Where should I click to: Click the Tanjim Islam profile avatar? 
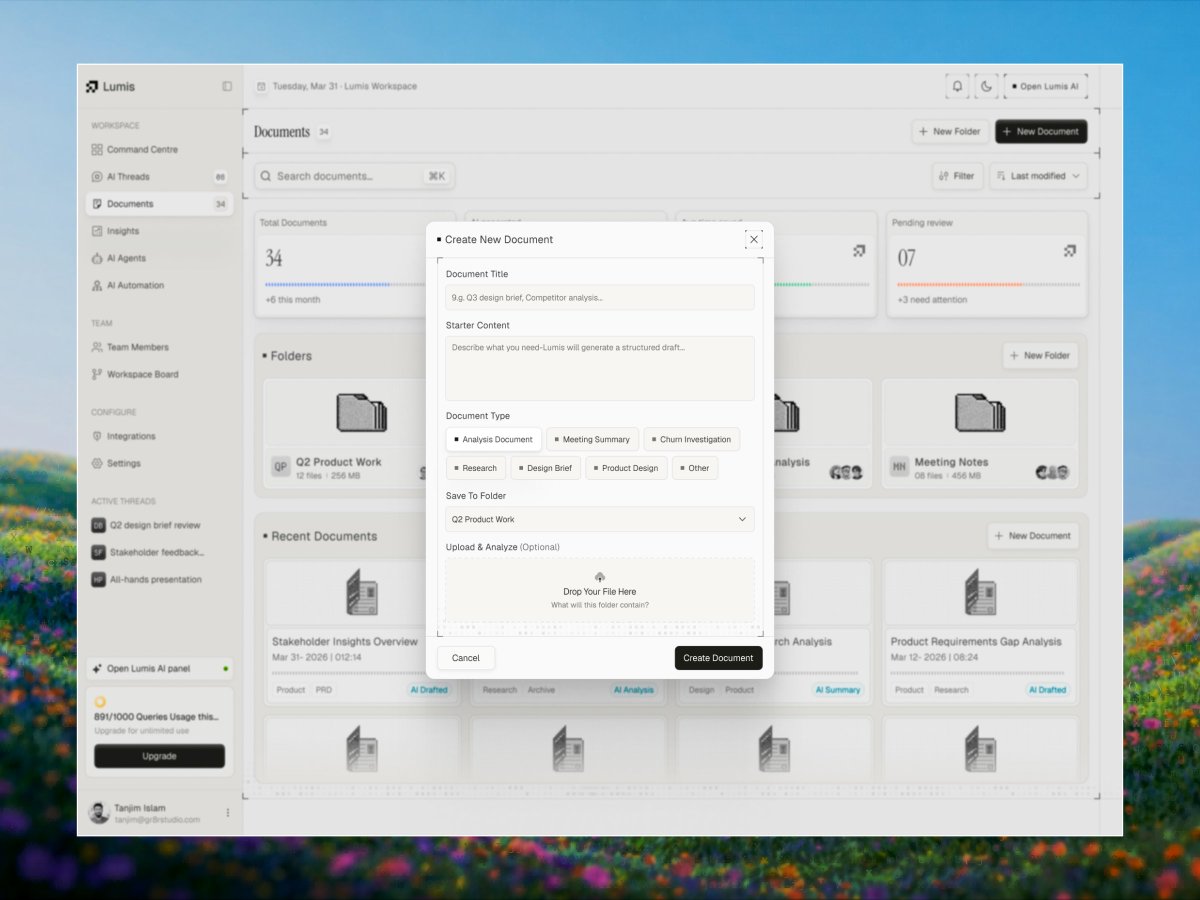coord(98,813)
